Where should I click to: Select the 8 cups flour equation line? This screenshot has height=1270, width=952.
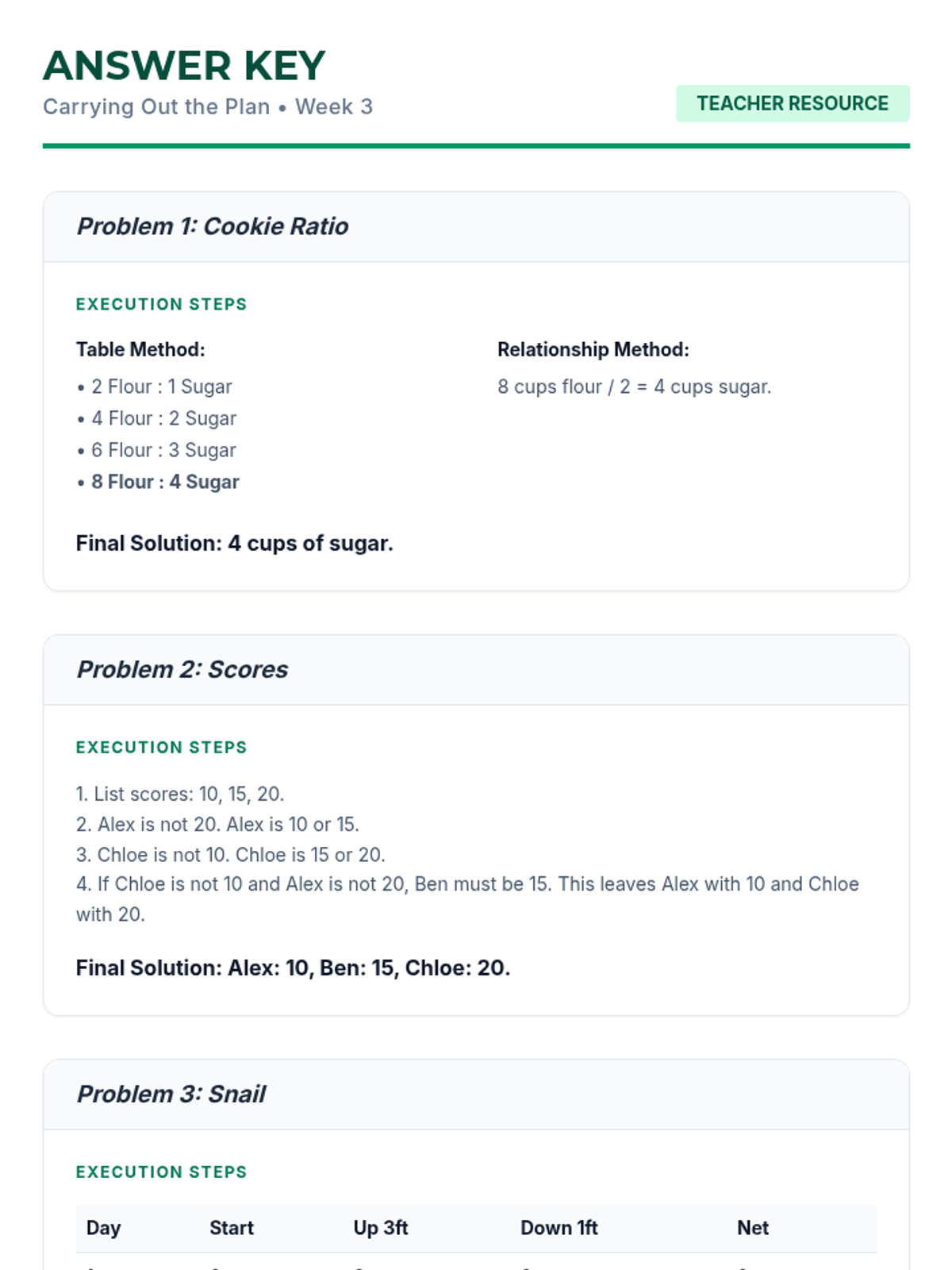pyautogui.click(x=634, y=387)
